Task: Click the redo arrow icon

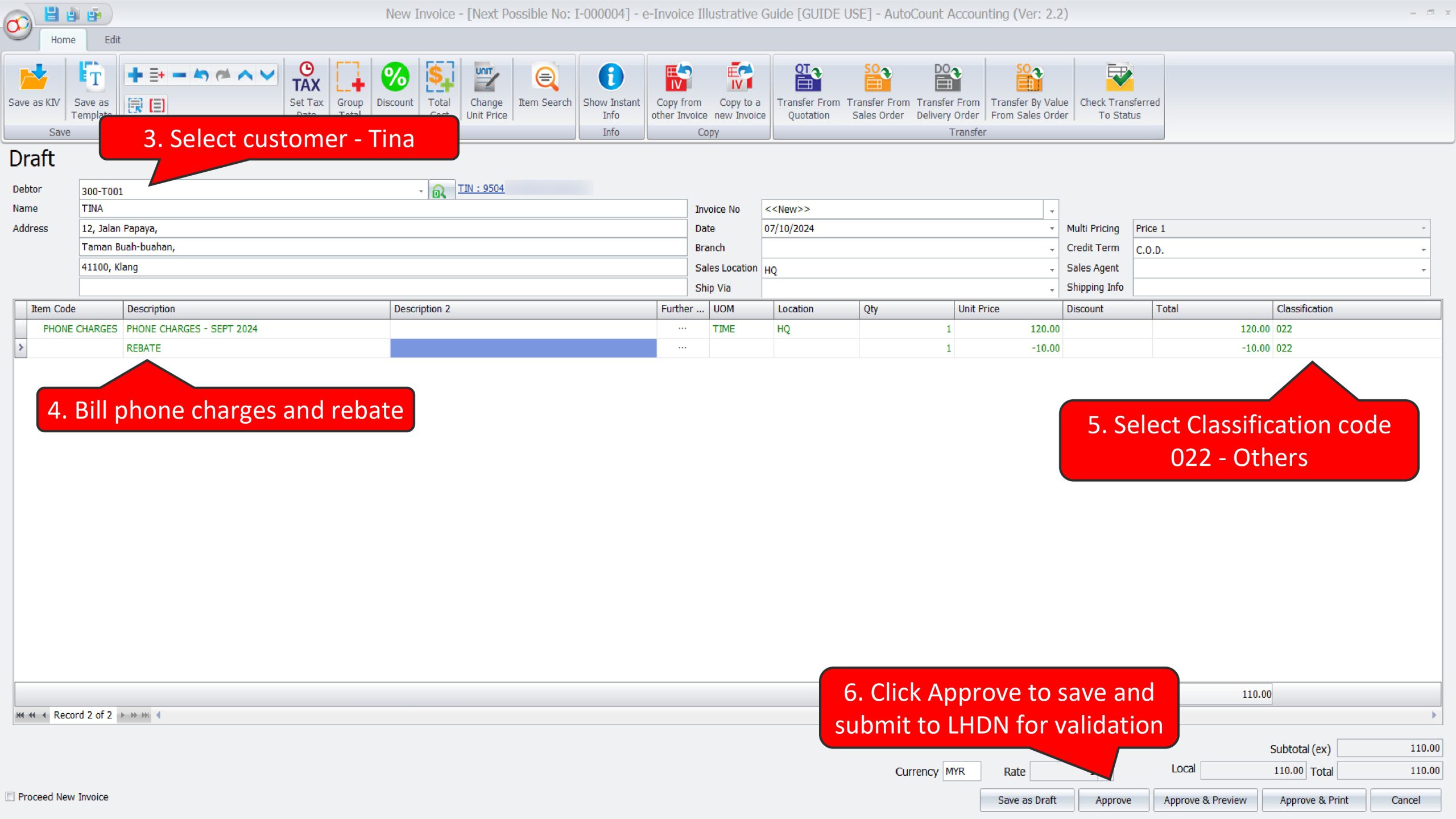Action: tap(223, 75)
